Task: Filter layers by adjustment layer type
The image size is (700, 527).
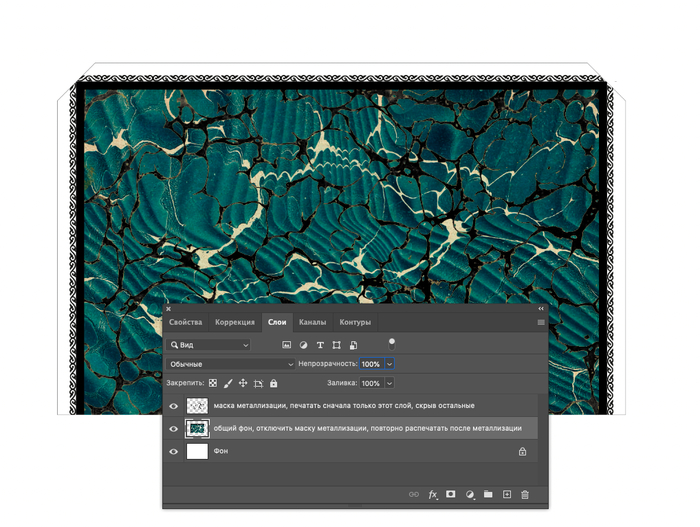Action: coord(303,345)
